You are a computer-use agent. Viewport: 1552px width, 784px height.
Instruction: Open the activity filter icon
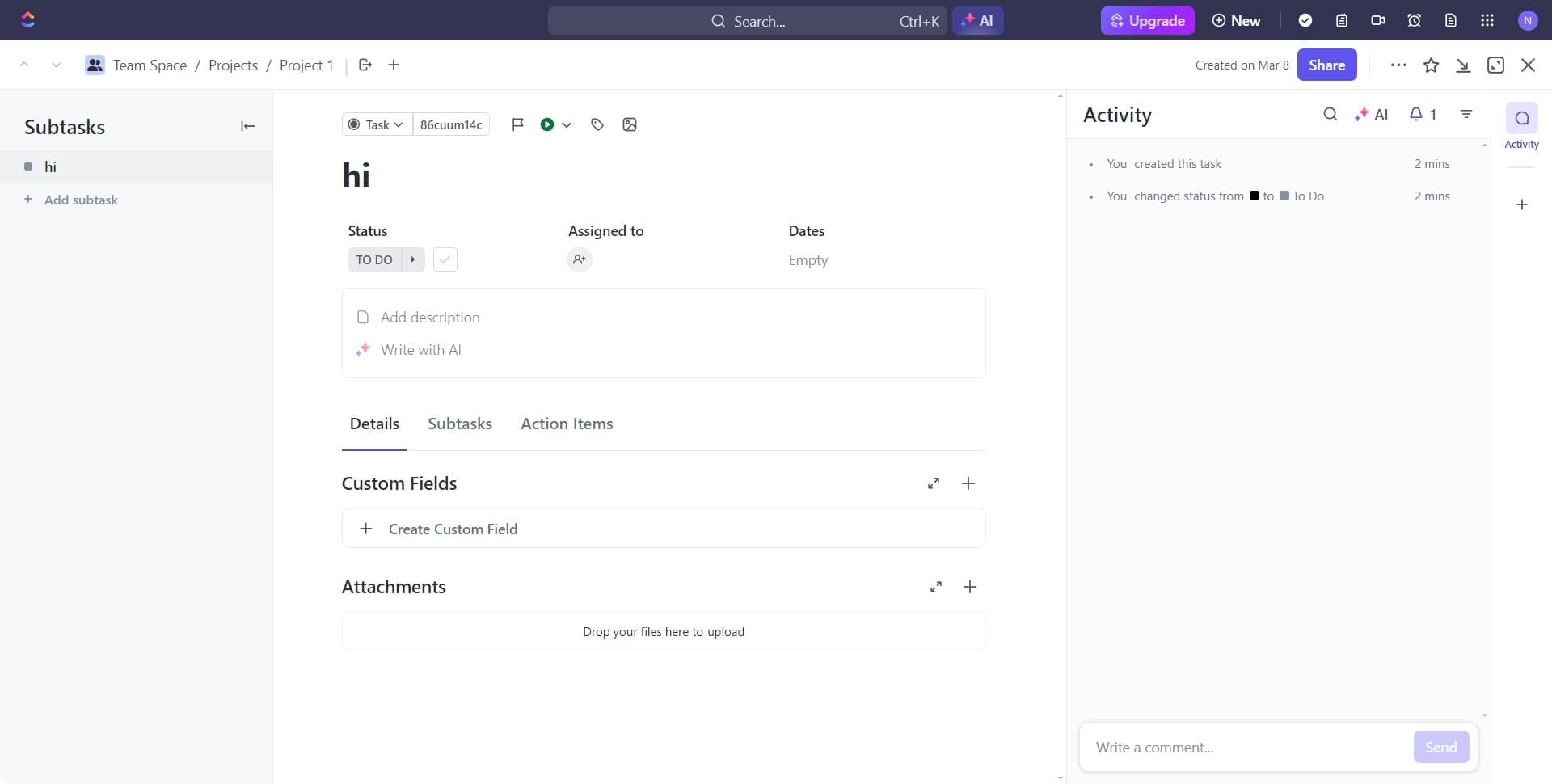1466,115
